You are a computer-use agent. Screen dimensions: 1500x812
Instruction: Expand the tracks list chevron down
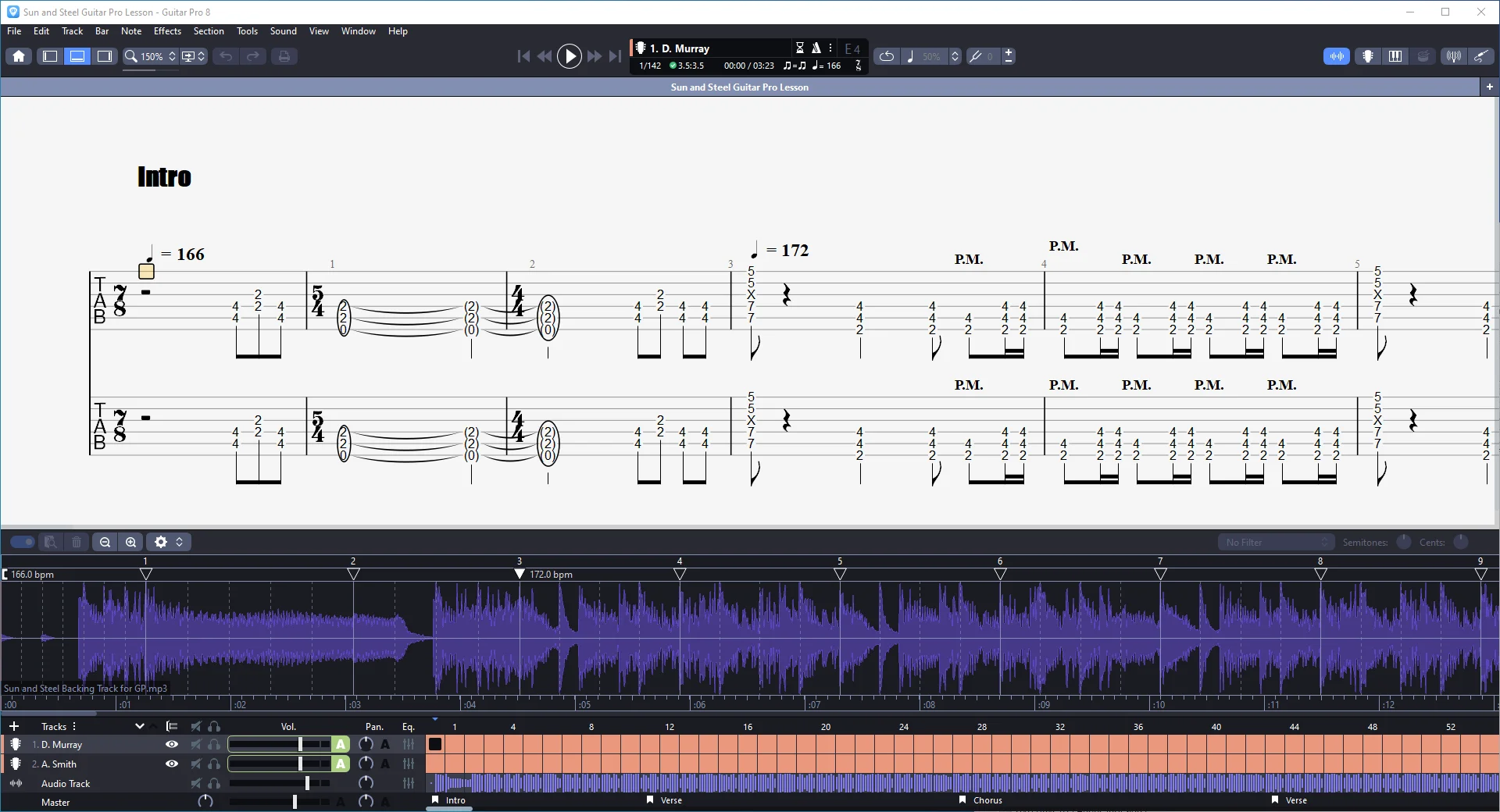(140, 726)
